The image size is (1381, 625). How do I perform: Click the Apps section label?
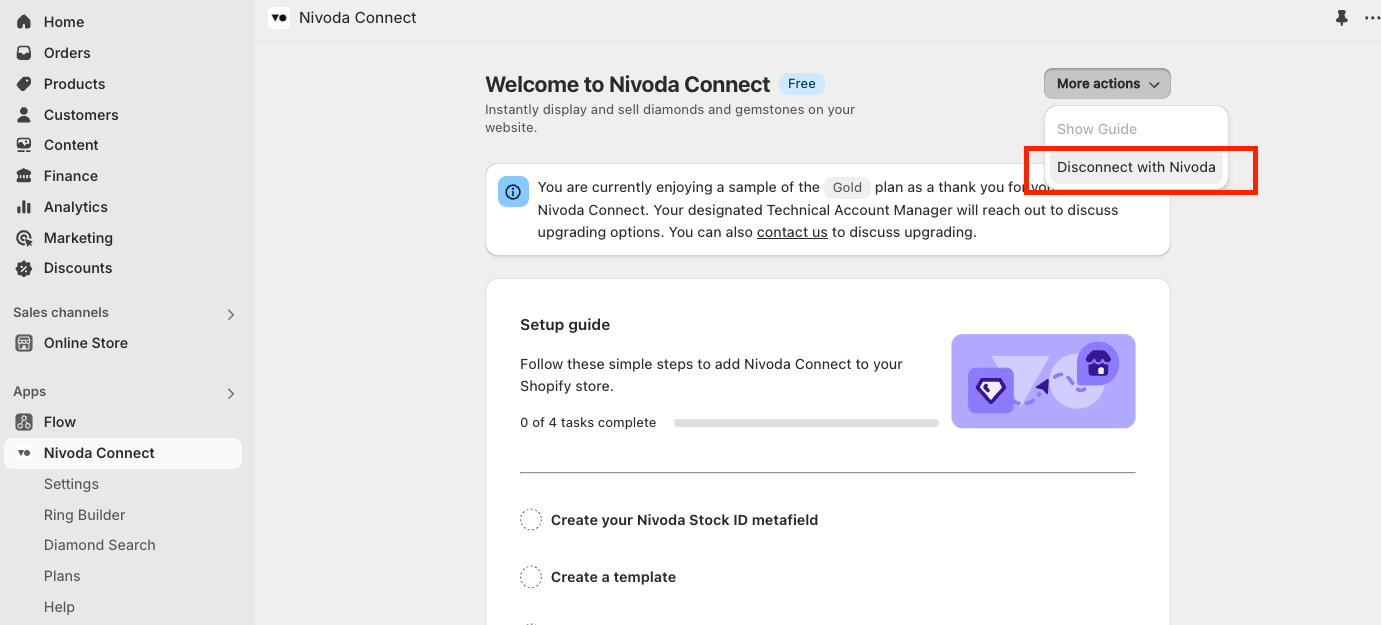(30, 392)
